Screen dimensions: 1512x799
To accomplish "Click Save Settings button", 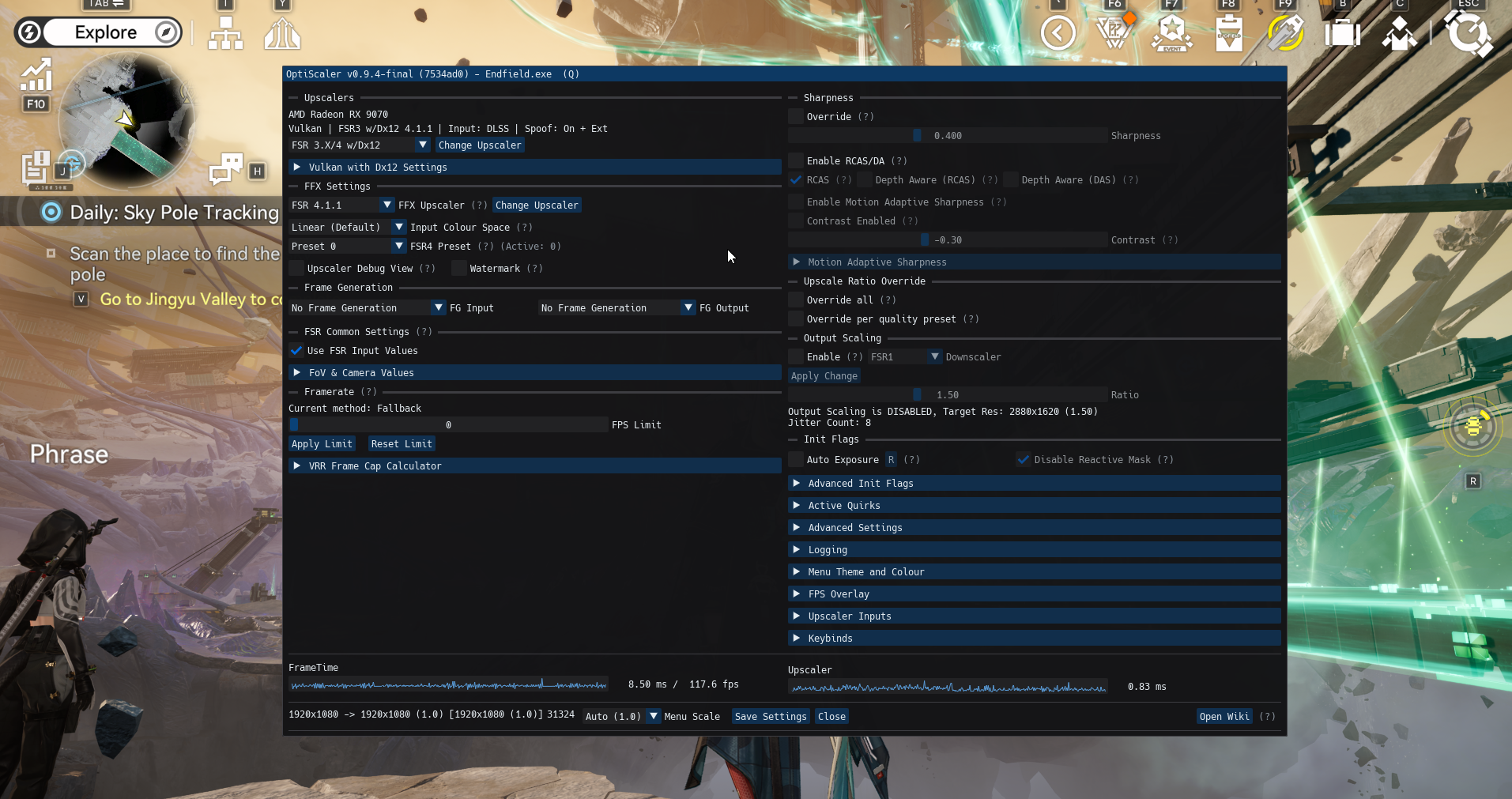I will pos(771,716).
